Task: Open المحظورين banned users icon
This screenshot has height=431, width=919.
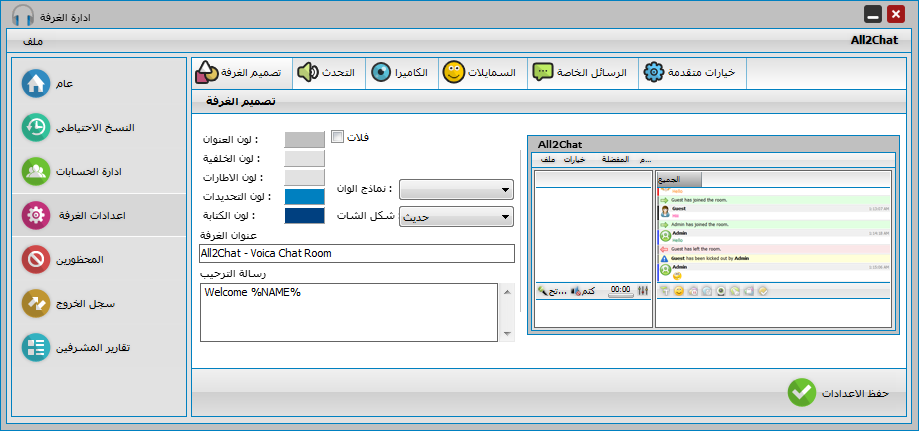Action: click(36, 260)
